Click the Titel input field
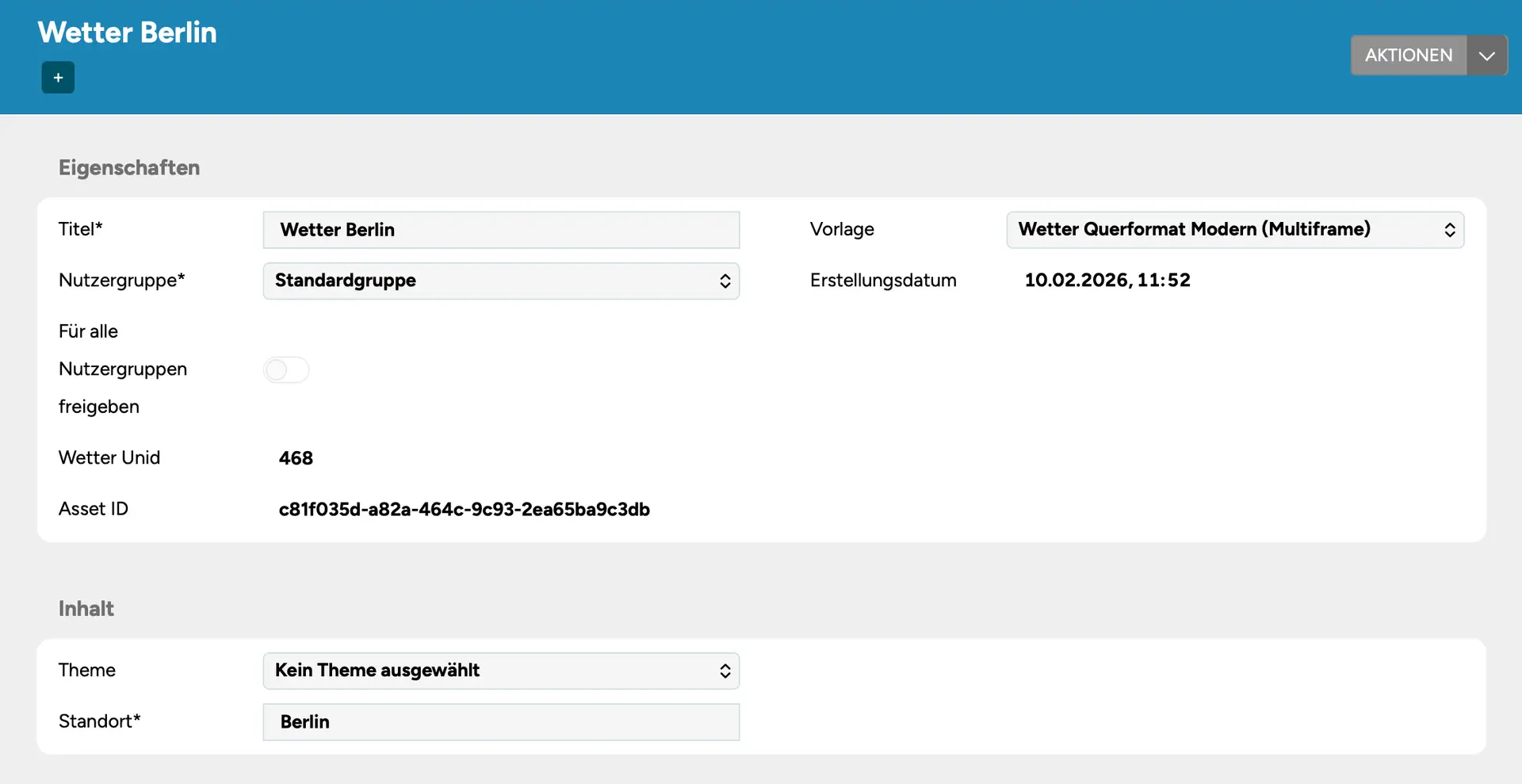The image size is (1522, 784). point(501,230)
